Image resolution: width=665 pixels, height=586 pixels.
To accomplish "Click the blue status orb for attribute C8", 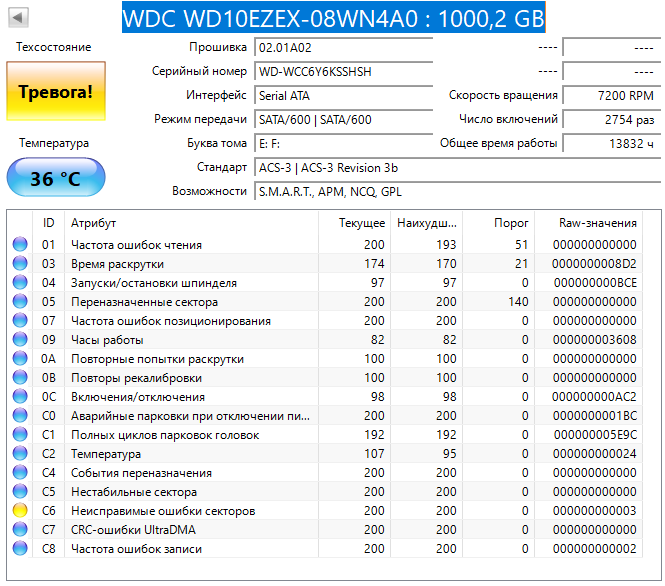I will 20,548.
